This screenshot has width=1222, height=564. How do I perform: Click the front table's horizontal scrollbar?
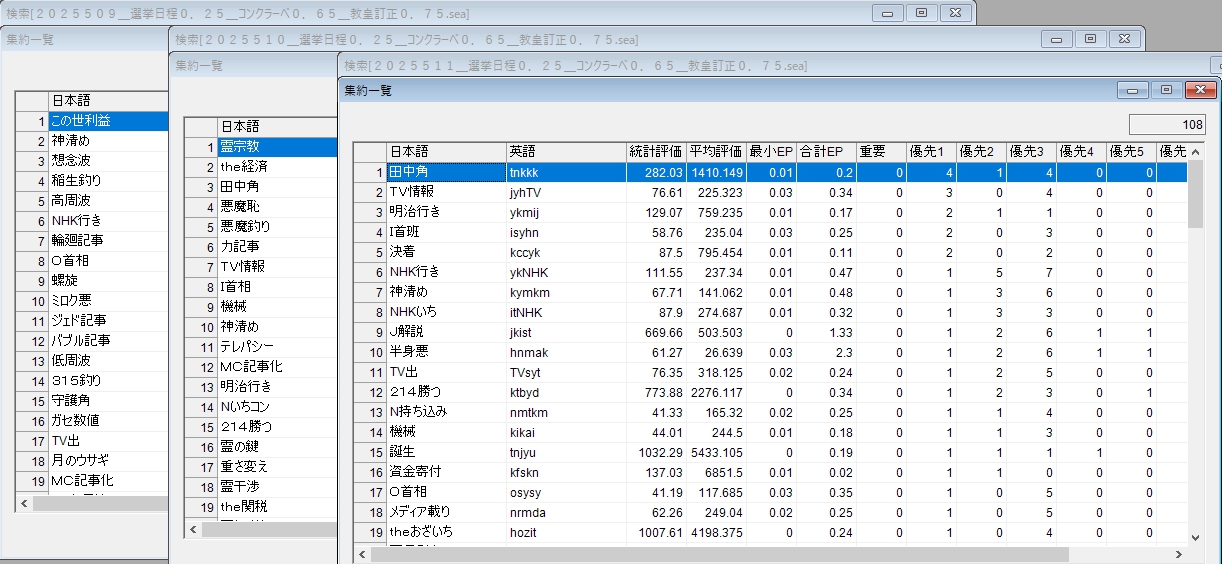tap(720, 554)
